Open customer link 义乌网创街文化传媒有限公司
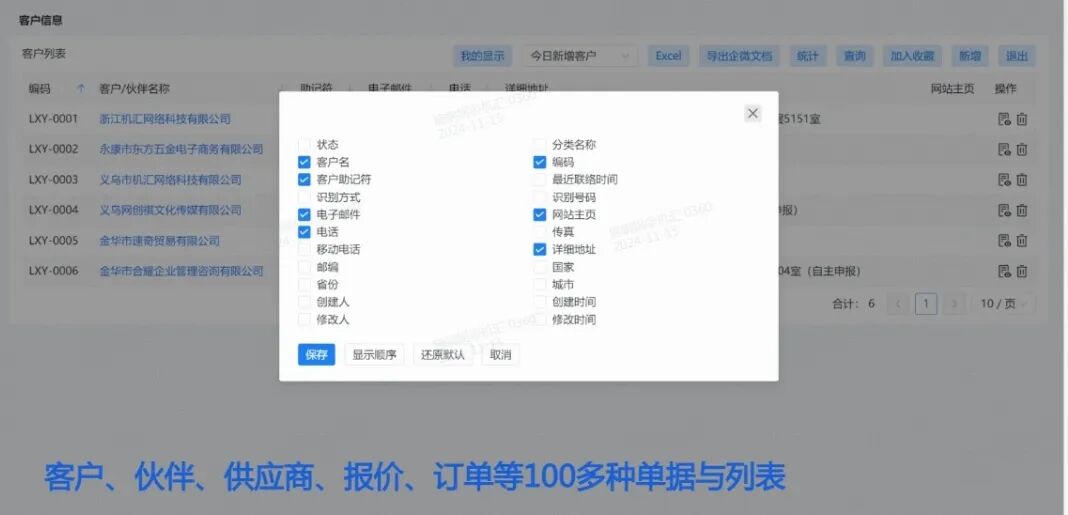 pyautogui.click(x=170, y=210)
